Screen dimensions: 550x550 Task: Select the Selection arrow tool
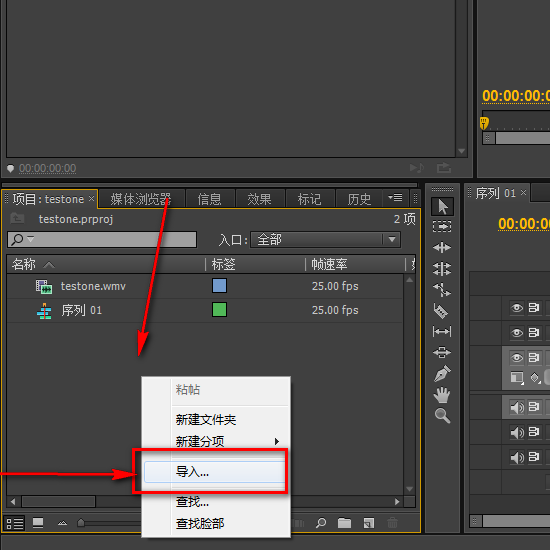tap(442, 206)
